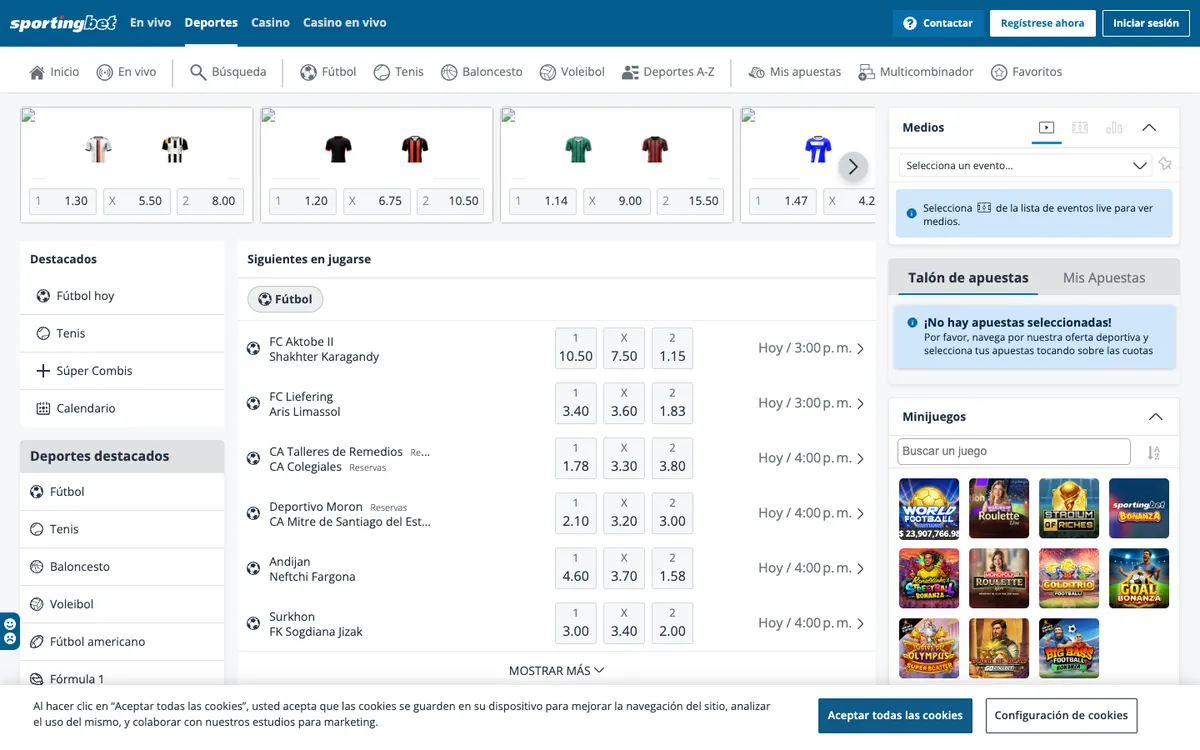Pick odds 3.00 for Surkhon

(576, 623)
